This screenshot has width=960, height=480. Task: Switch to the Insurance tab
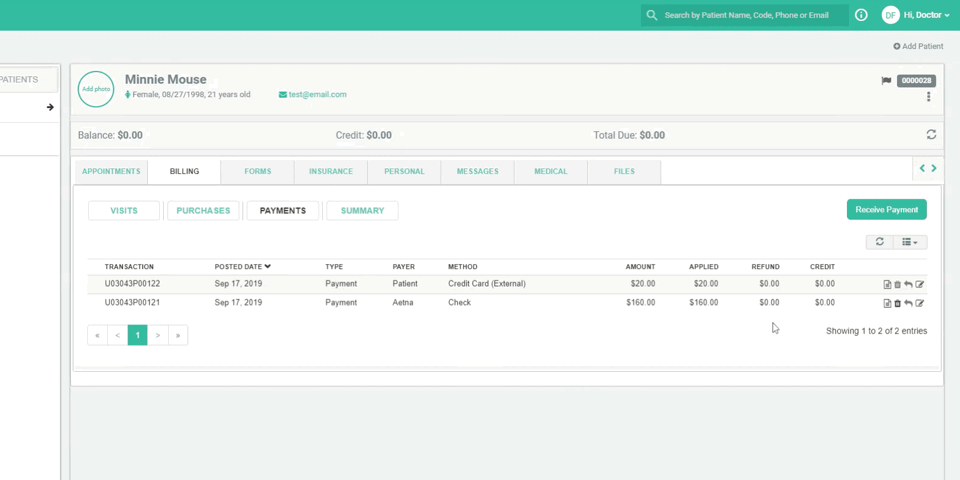tap(330, 171)
